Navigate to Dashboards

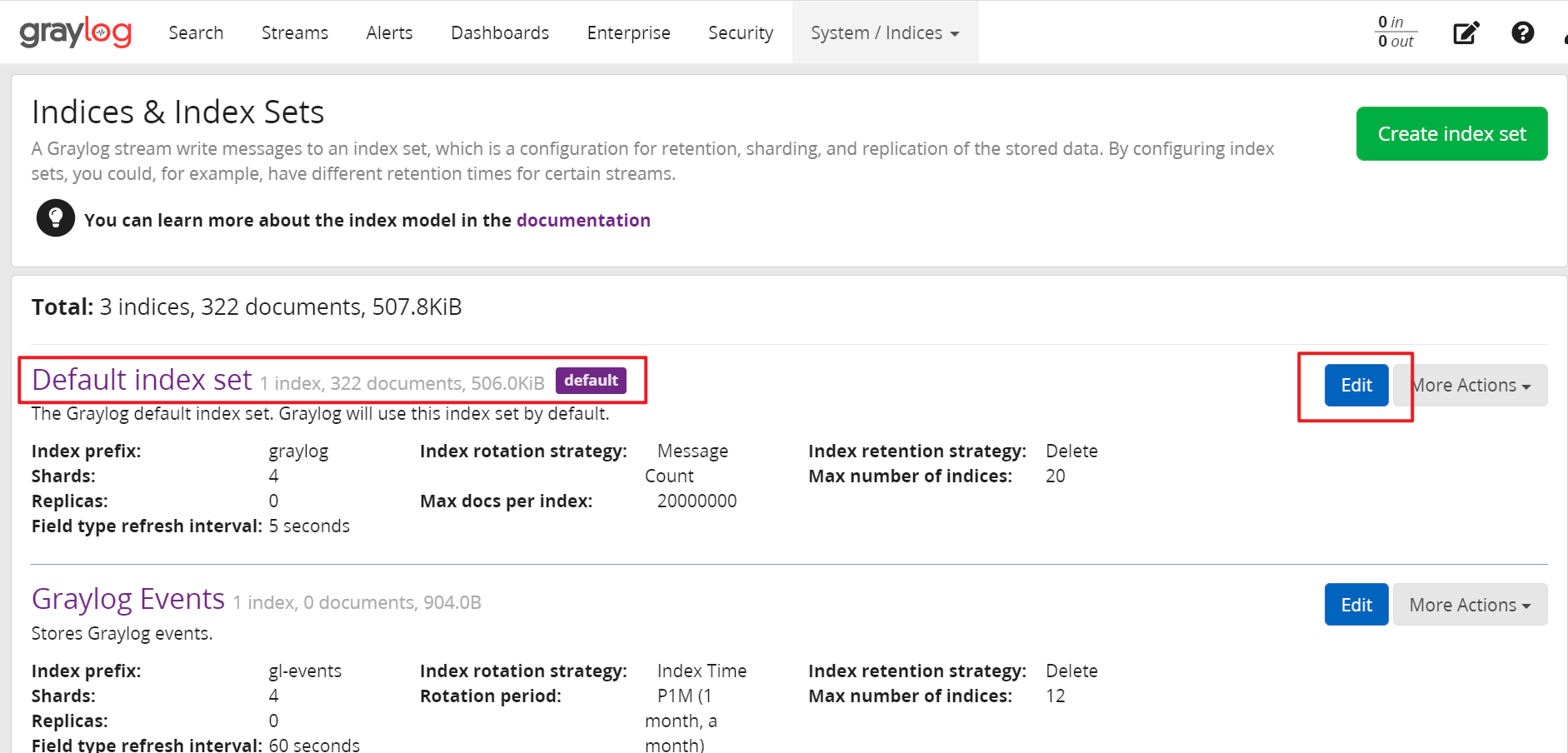[500, 32]
